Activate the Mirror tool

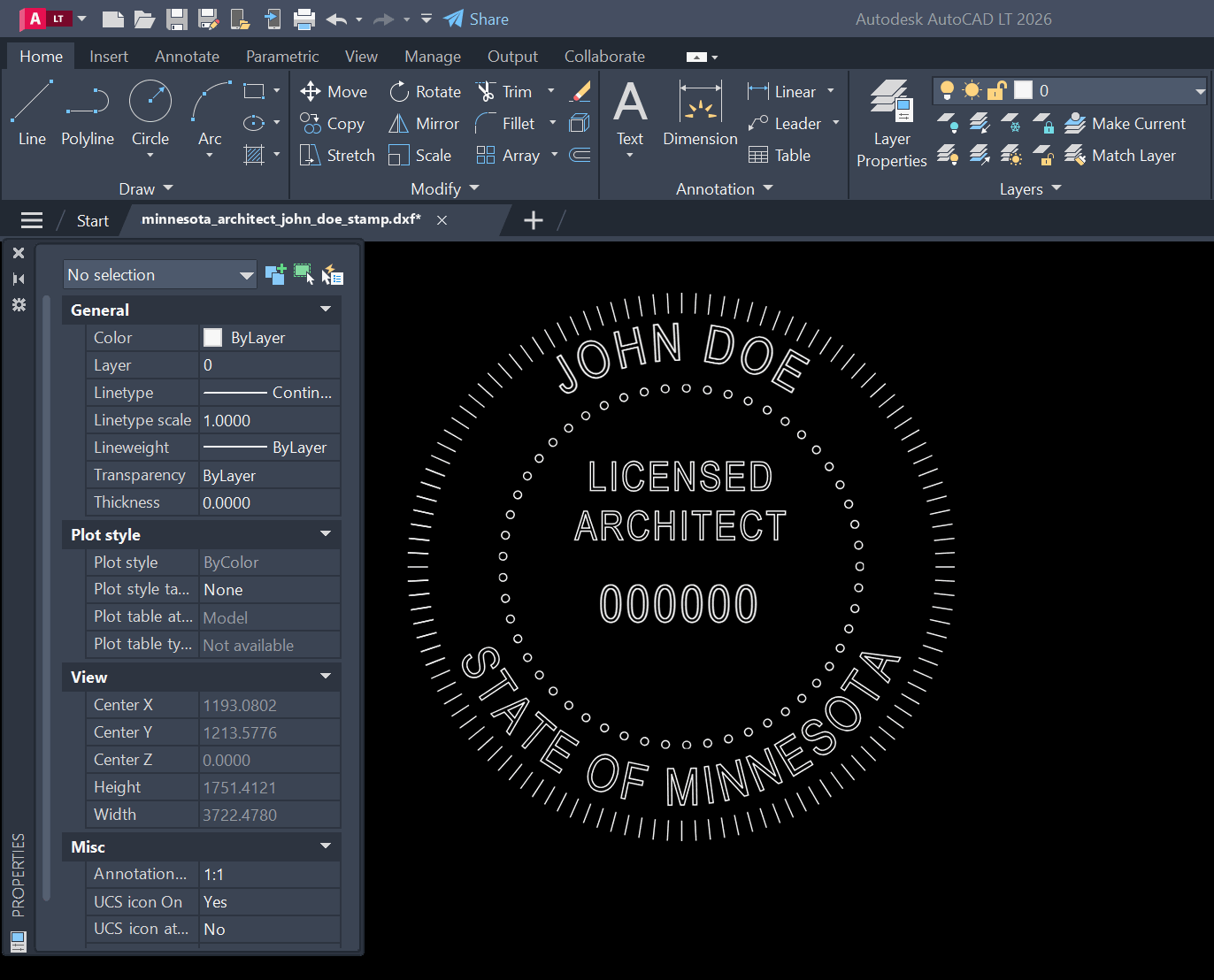tap(424, 123)
